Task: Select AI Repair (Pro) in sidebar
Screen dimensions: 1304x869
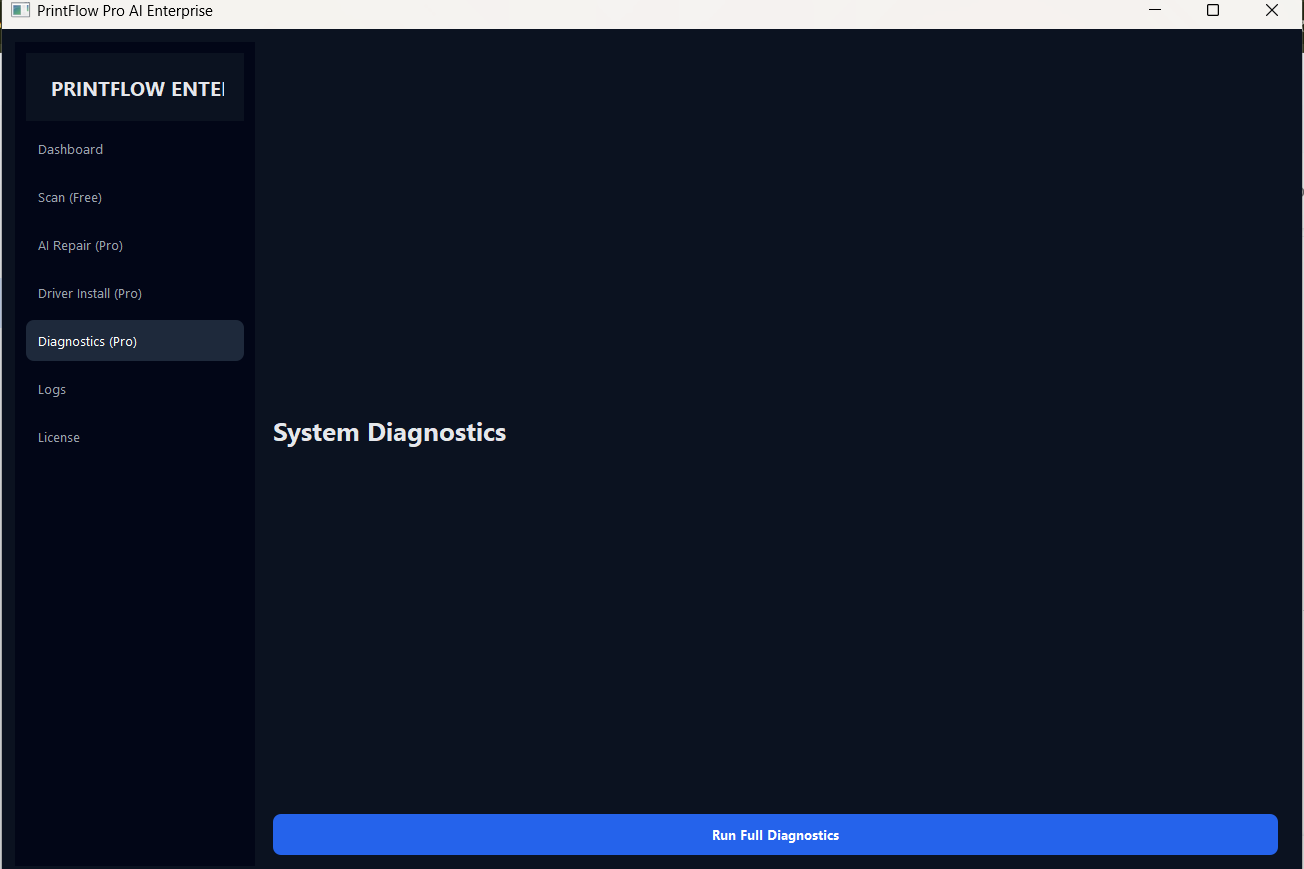Action: click(x=80, y=245)
